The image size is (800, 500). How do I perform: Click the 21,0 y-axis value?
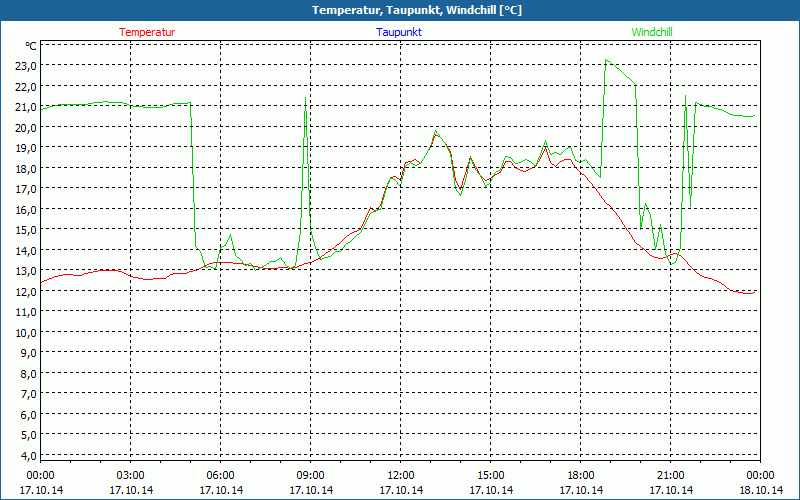(27, 107)
